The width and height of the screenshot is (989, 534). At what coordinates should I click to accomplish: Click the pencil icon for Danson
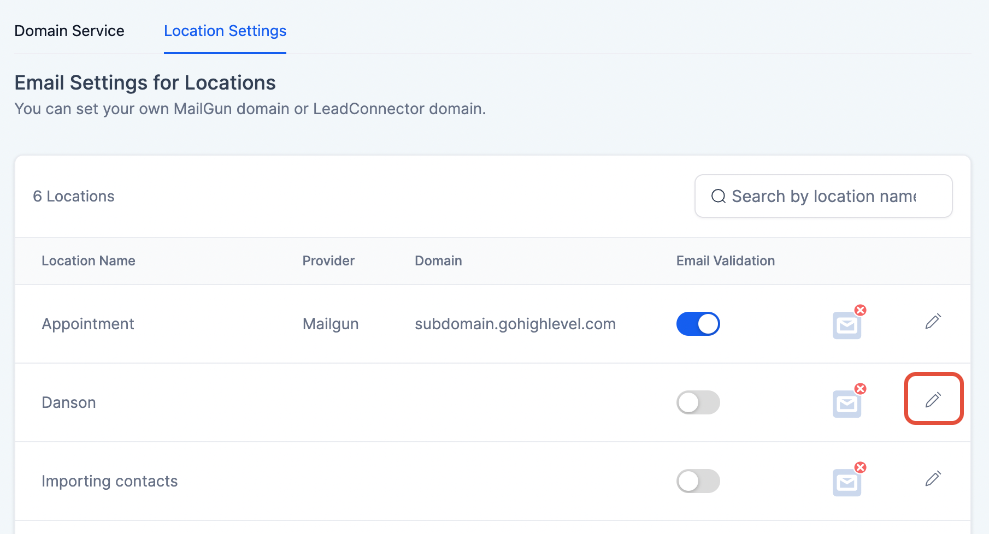point(933,400)
